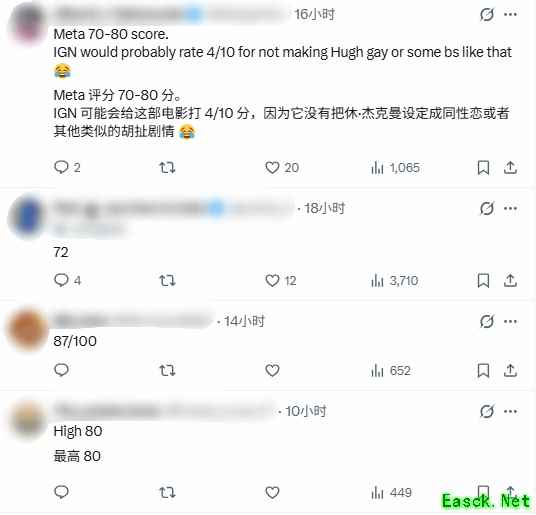Open Grok icon on the 16小时 tweet
Viewport: 536px width, 515px height.
[486, 15]
